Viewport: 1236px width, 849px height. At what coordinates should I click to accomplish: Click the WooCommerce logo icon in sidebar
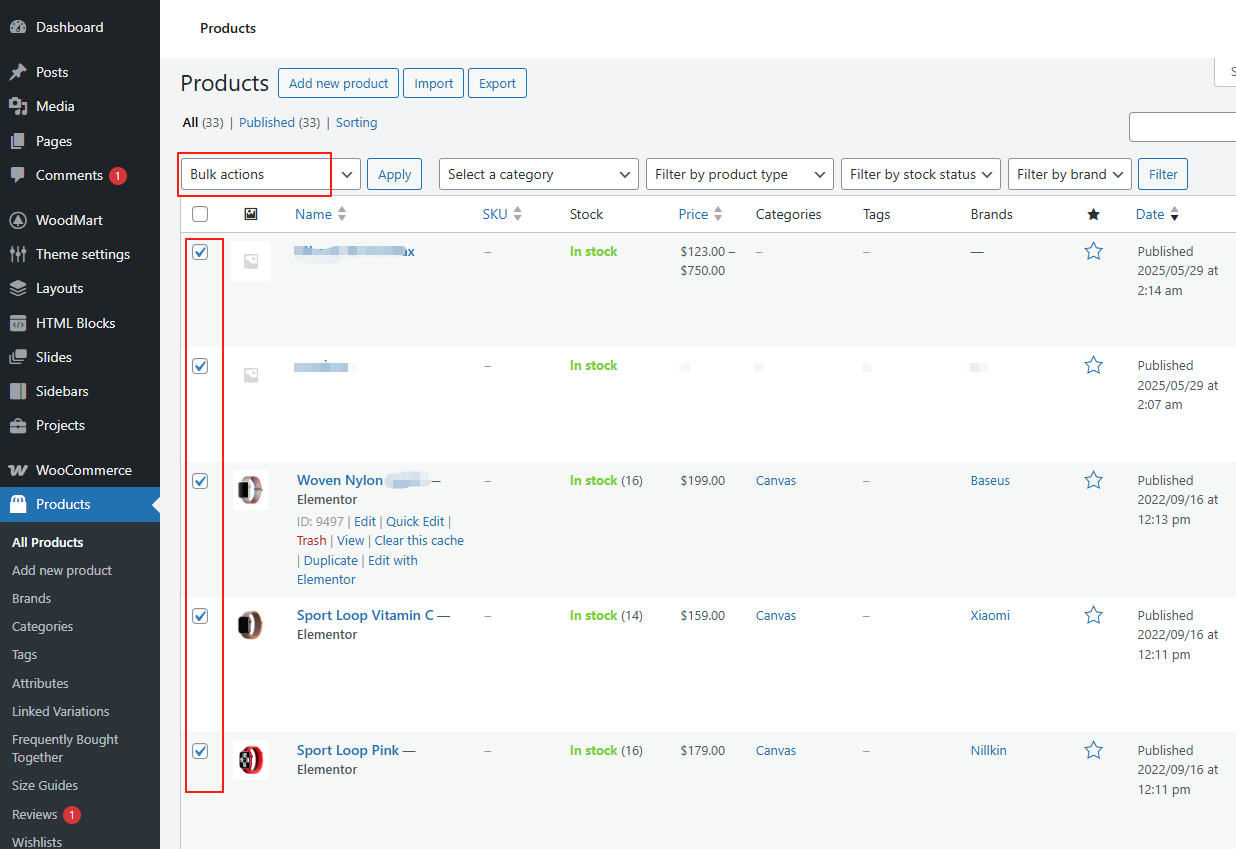(x=18, y=470)
